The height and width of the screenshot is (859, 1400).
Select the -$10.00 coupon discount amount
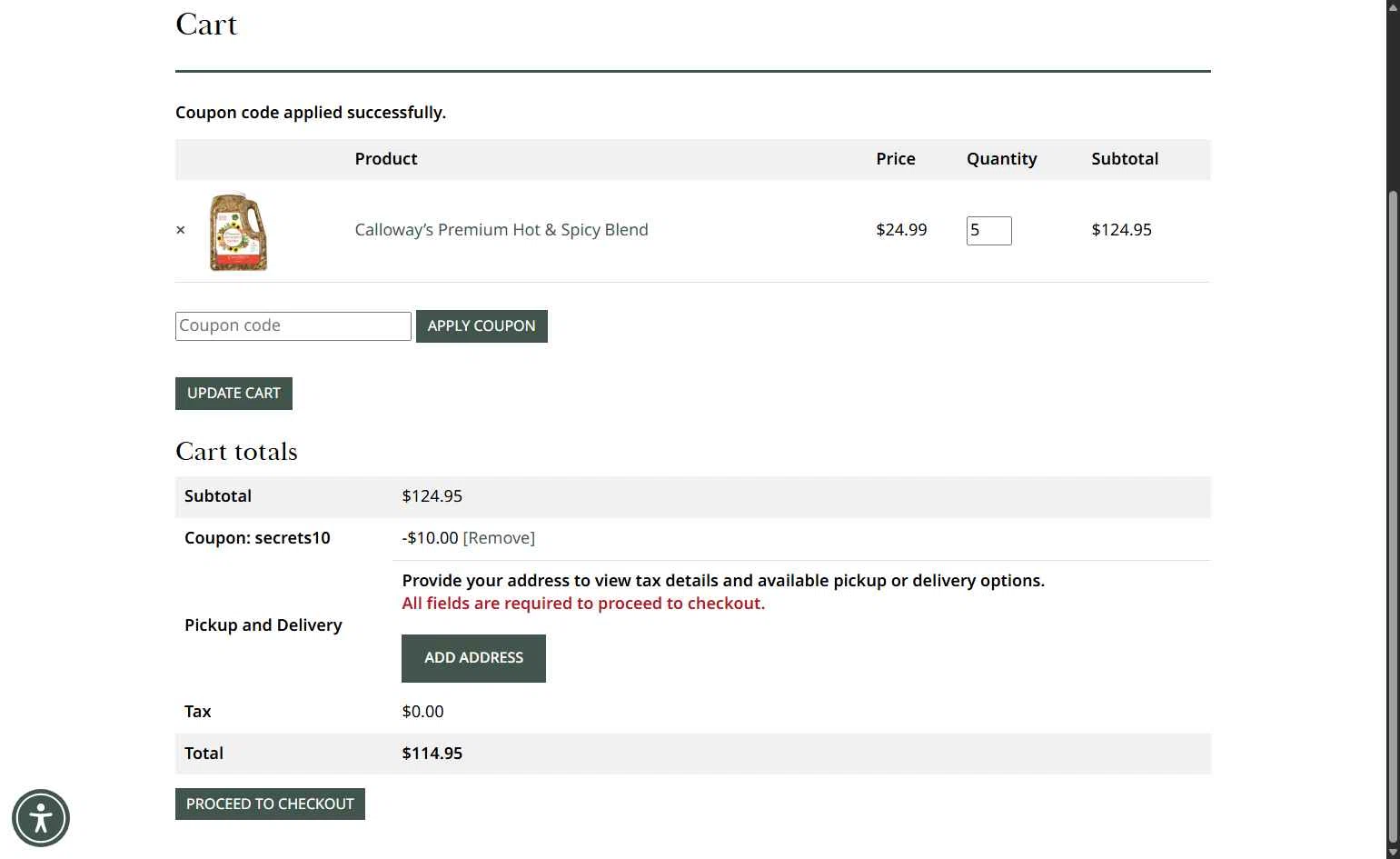(430, 538)
